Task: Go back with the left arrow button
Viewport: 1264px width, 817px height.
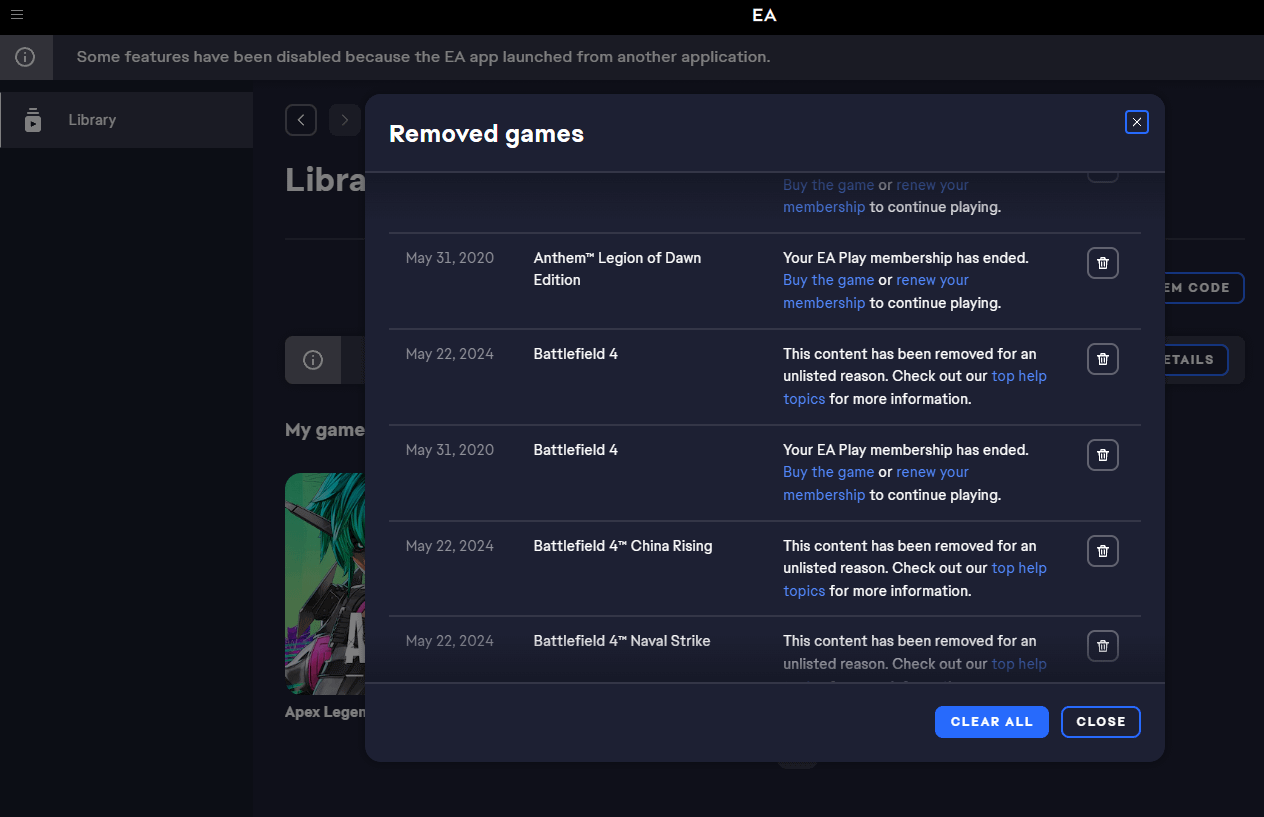Action: pyautogui.click(x=301, y=120)
